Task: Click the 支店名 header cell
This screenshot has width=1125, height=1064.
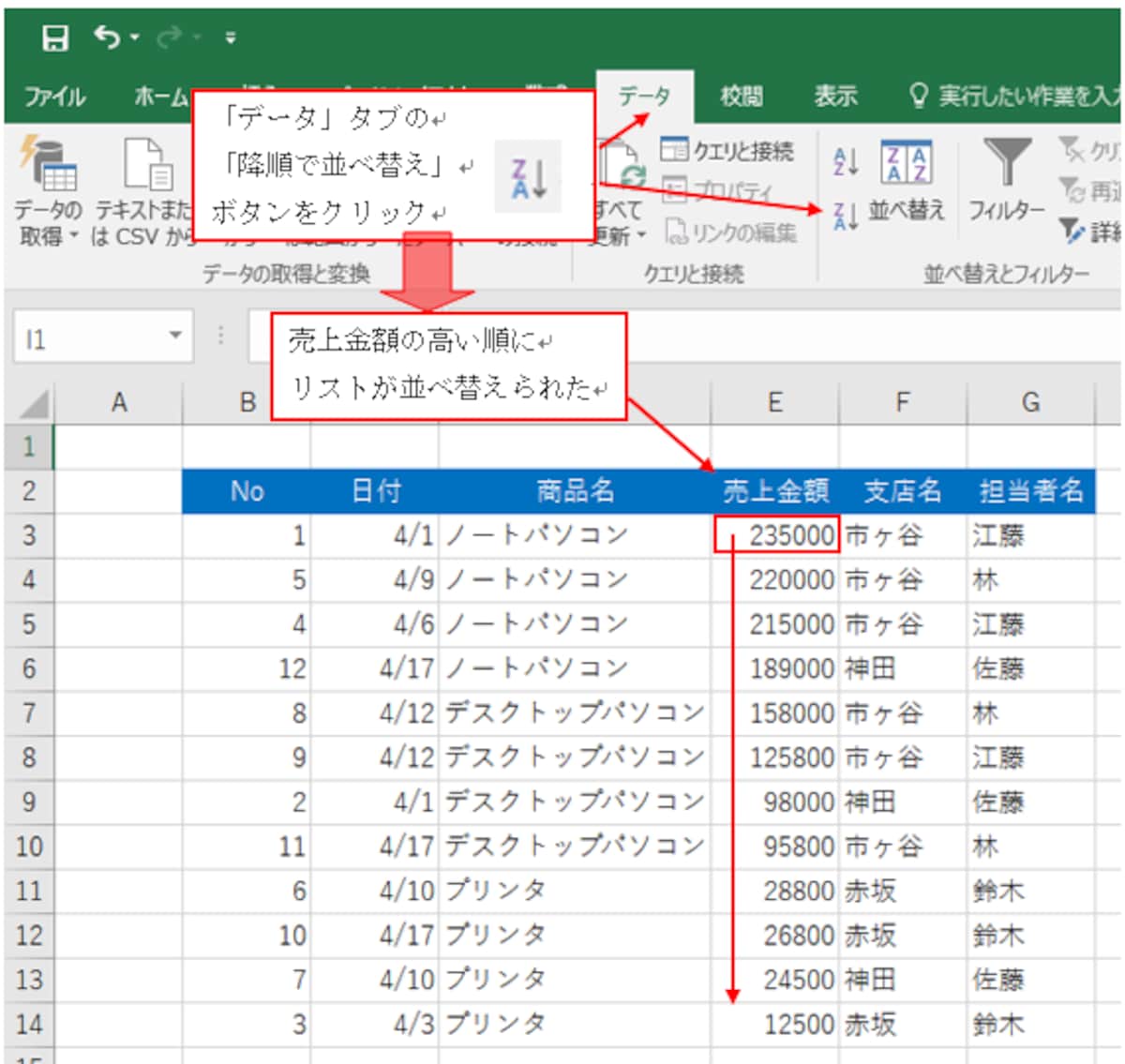Action: click(x=903, y=490)
